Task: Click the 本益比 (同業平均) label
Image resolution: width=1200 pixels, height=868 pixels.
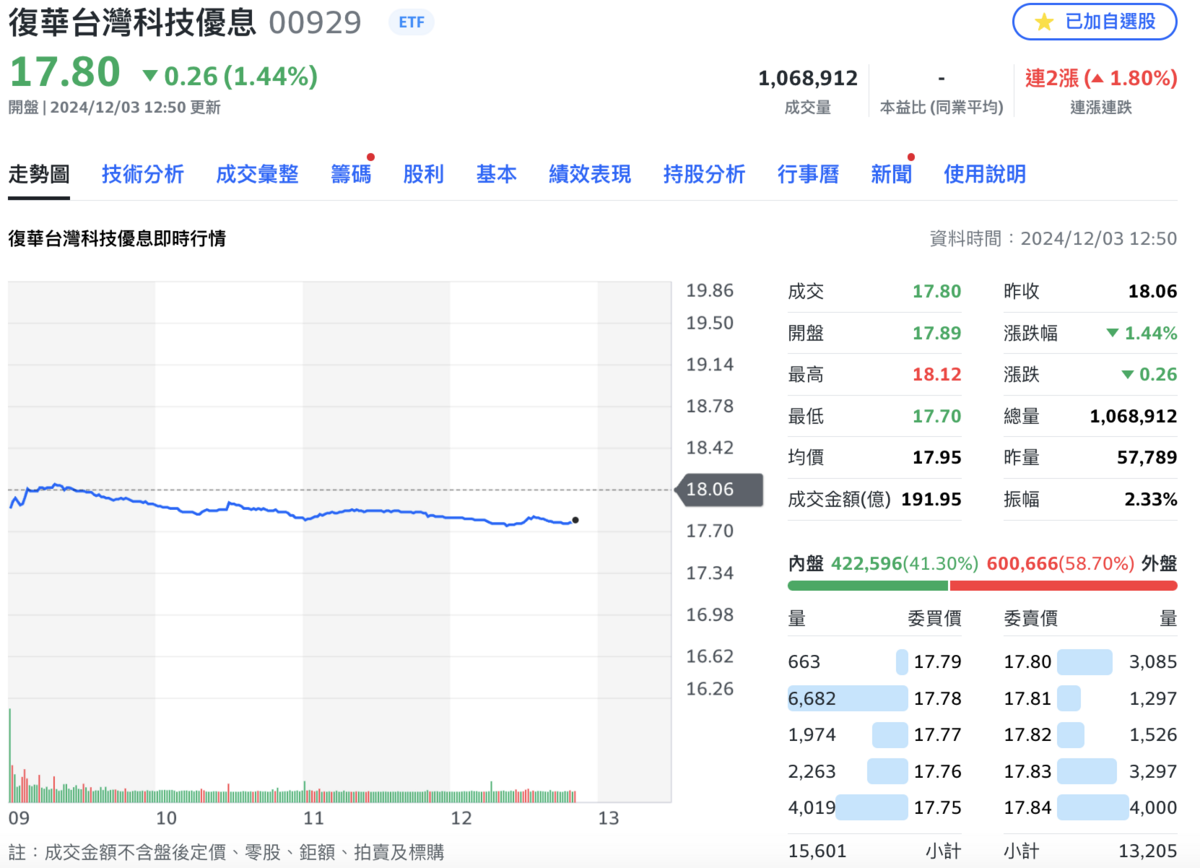Action: pyautogui.click(x=941, y=107)
